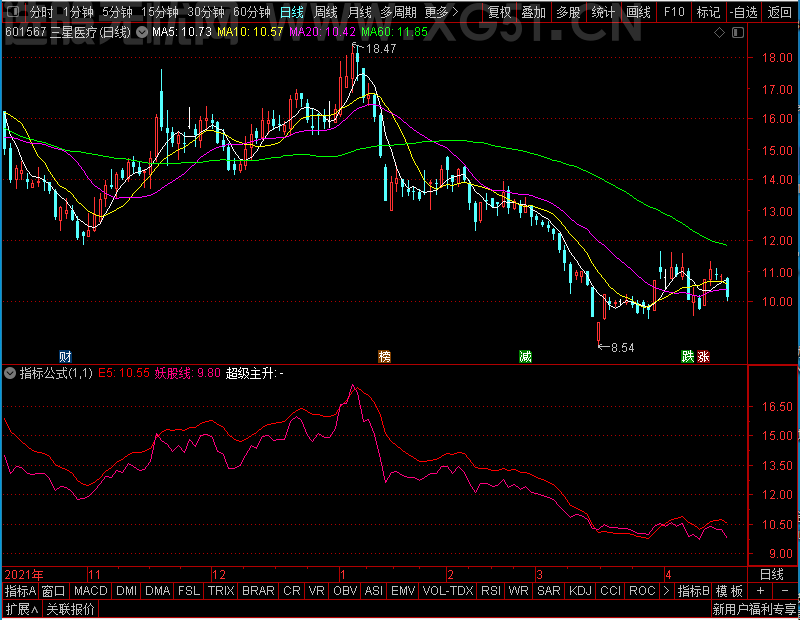Click the diamond icon above the chart
Screen dimensions: 800x620
tap(719, 33)
